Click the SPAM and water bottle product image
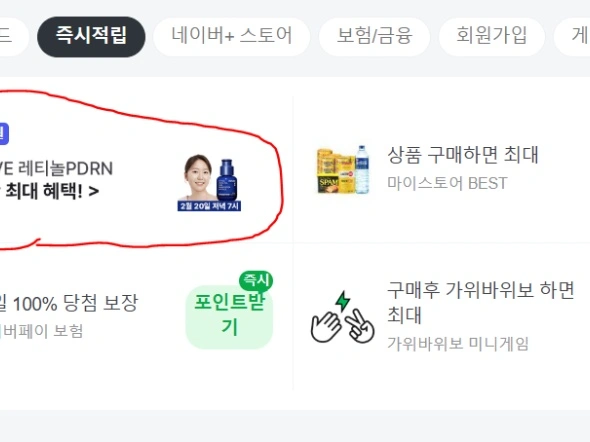This screenshot has width=590, height=442. click(x=343, y=170)
